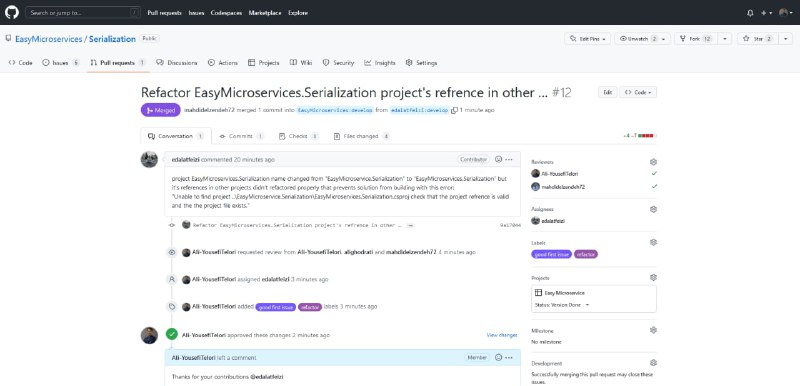Viewport: 800px width, 386px height.
Task: Open the Edit Pins dropdown
Action: pos(587,39)
